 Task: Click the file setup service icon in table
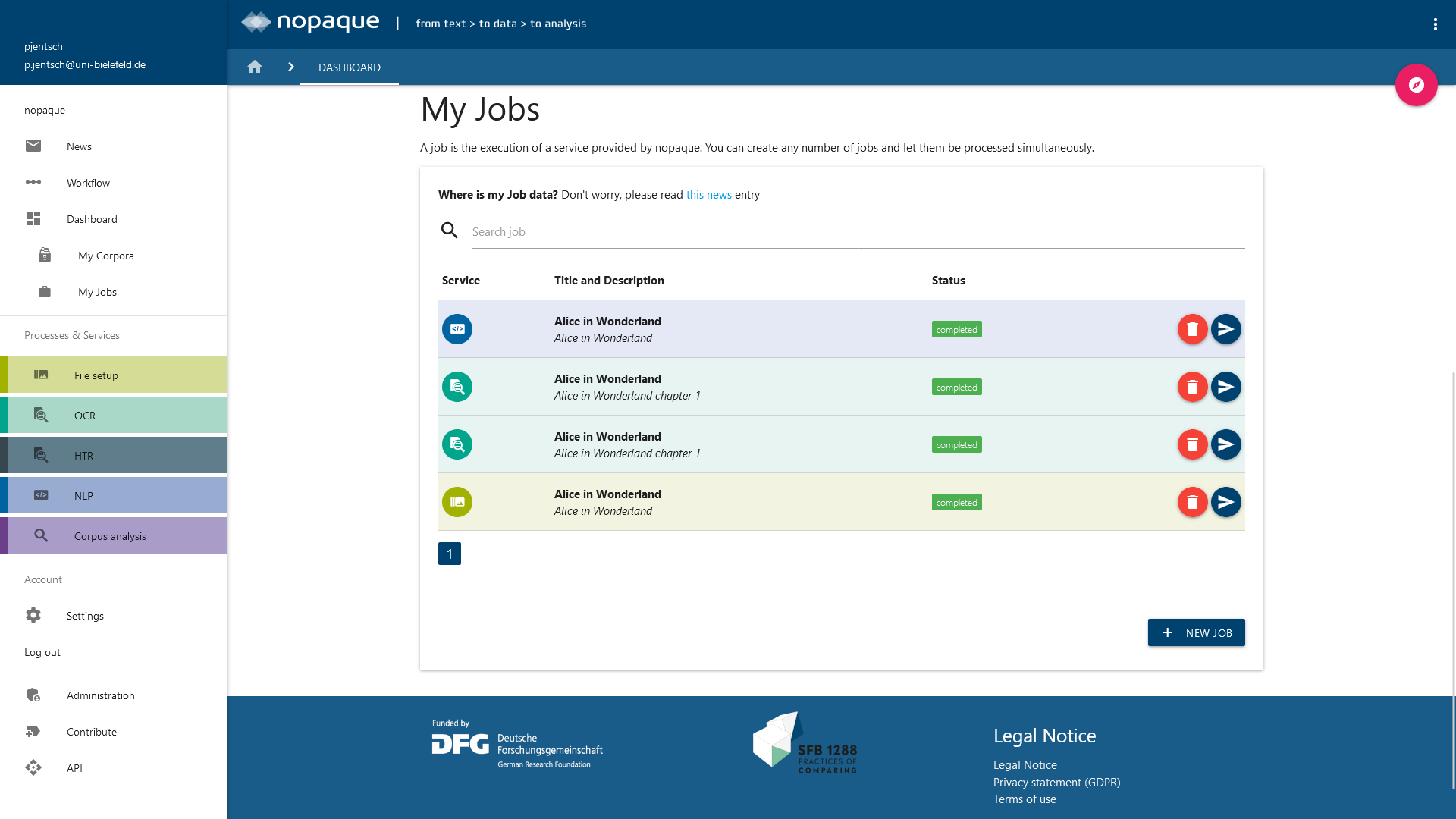tap(457, 502)
